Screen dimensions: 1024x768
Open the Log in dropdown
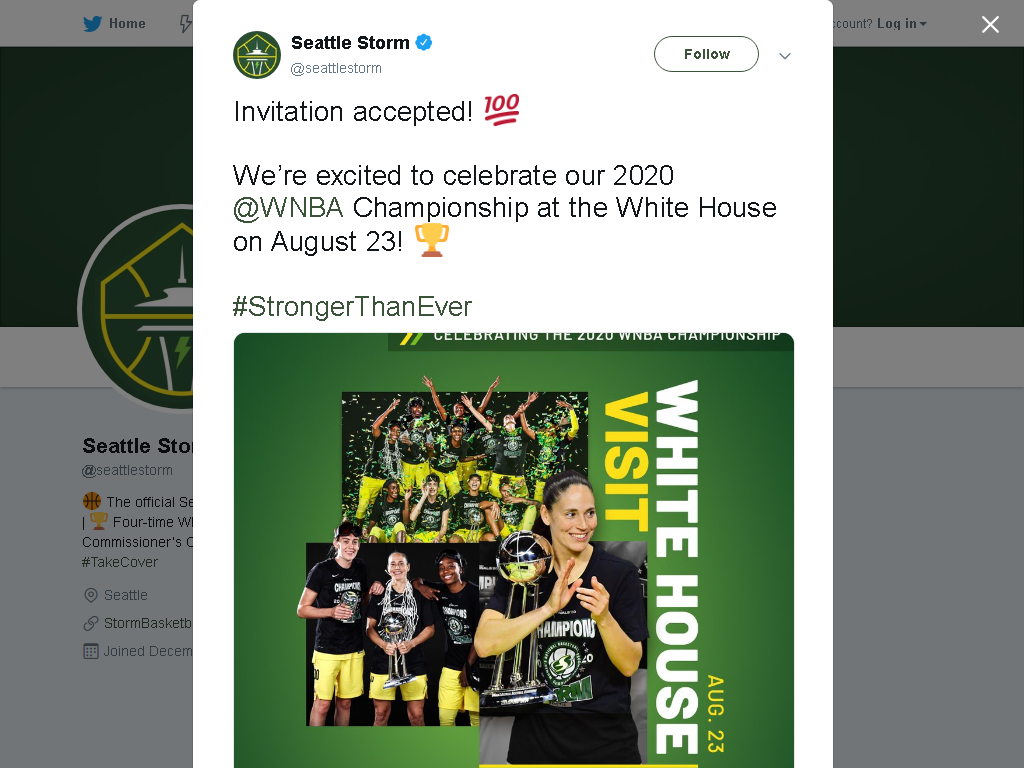tap(901, 24)
